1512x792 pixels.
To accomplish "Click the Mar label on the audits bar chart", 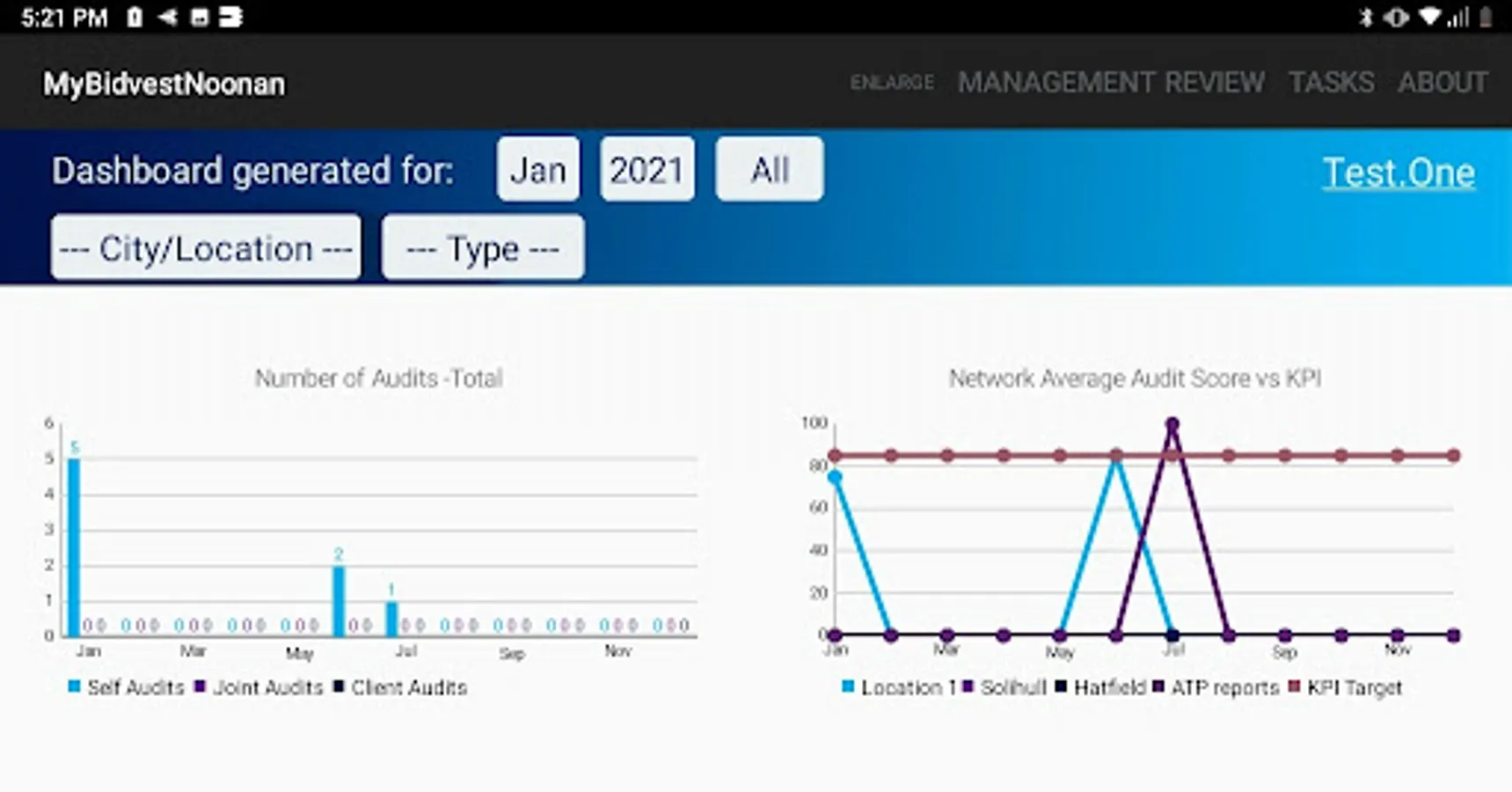I will coord(193,651).
